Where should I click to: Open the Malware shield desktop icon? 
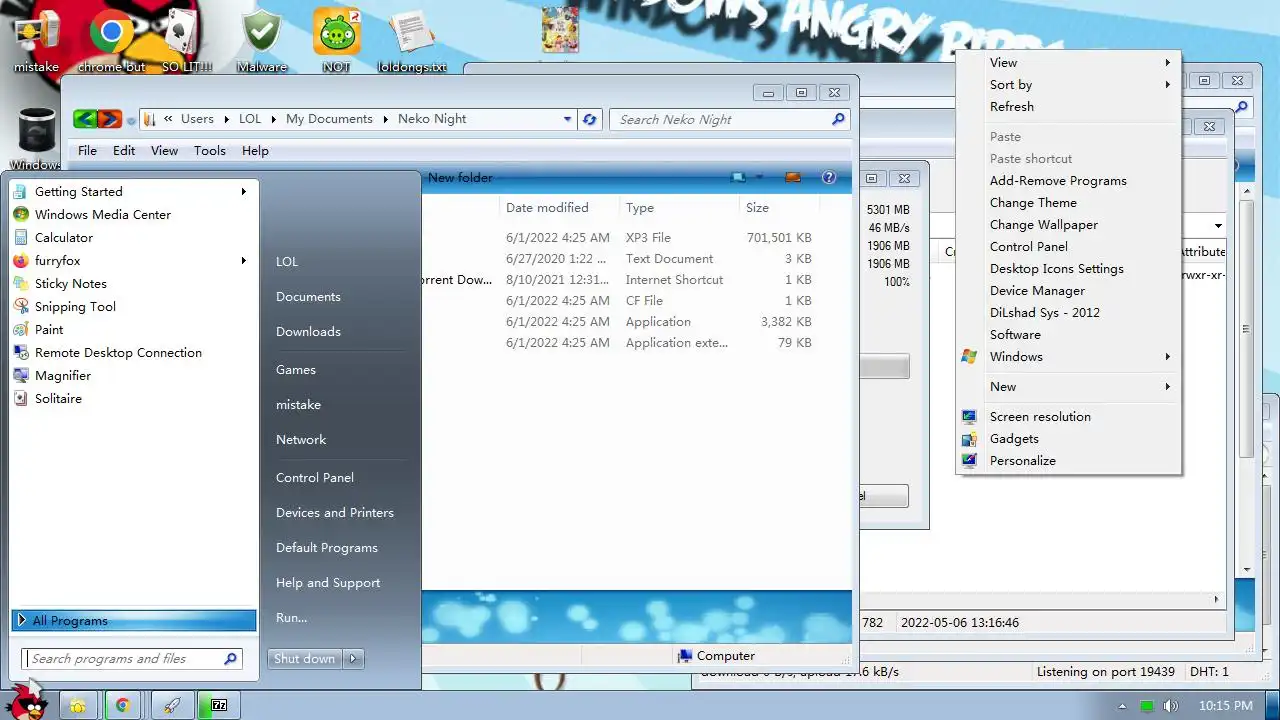(262, 40)
